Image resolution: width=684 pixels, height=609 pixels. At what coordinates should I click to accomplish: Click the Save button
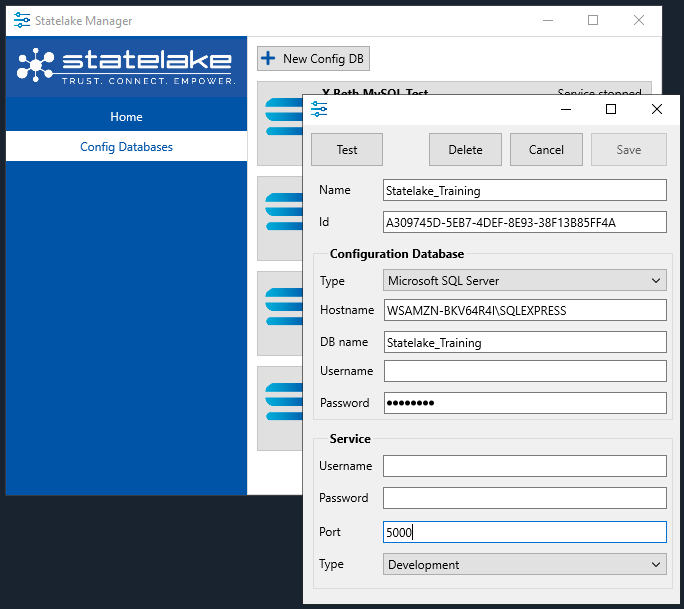[629, 150]
